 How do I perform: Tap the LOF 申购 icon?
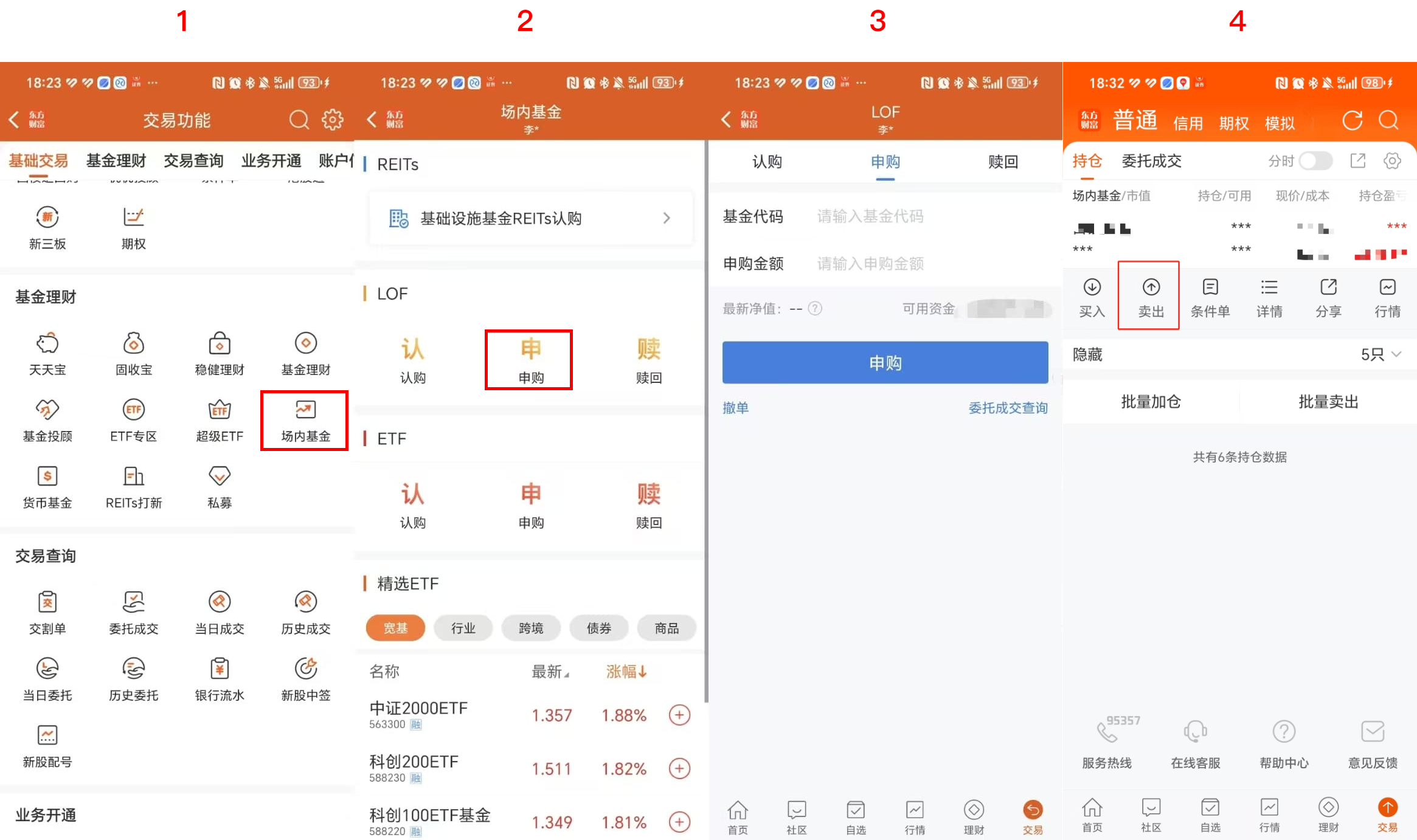(530, 359)
